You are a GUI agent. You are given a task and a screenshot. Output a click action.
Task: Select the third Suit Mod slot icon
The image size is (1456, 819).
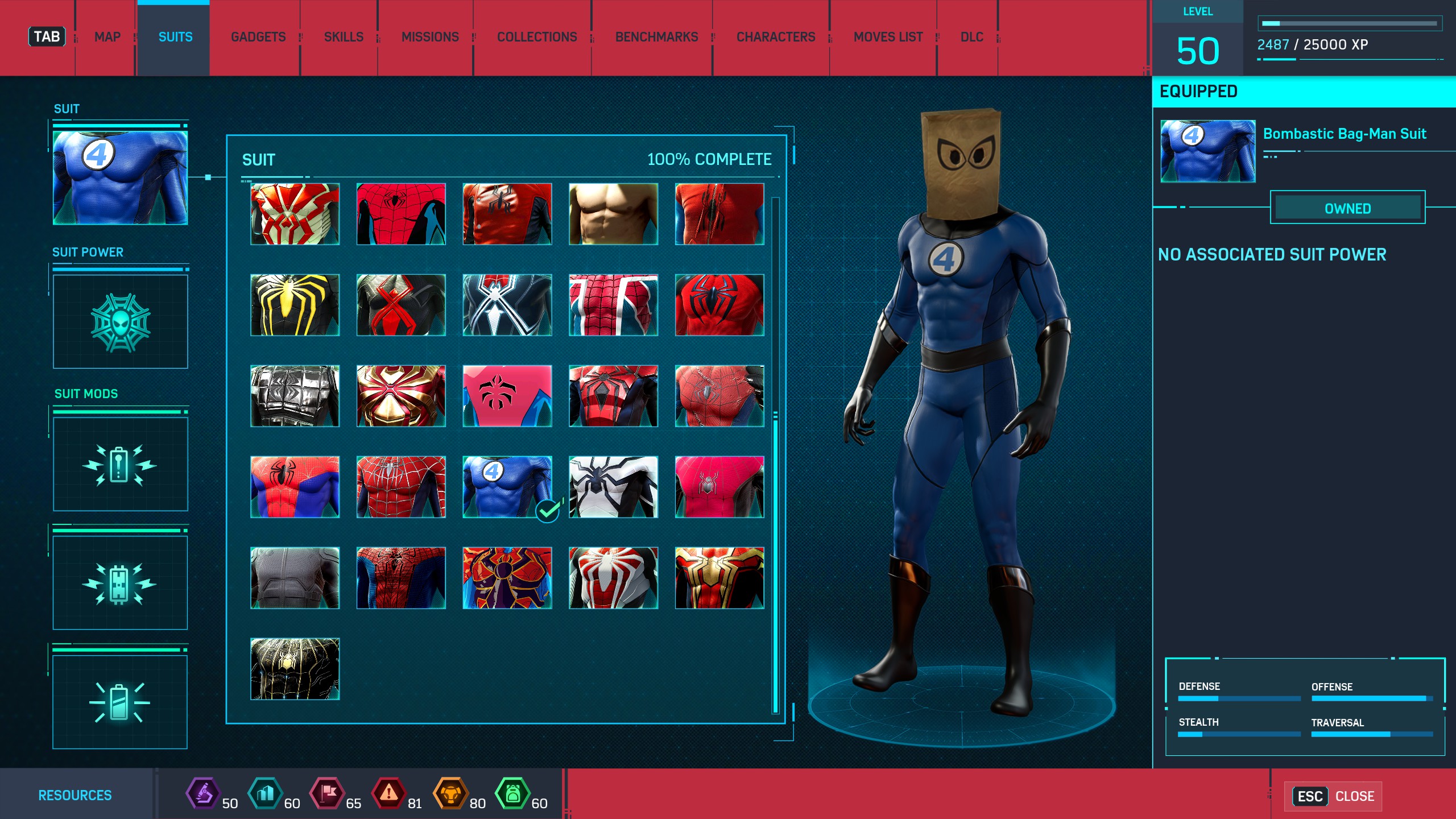point(120,702)
